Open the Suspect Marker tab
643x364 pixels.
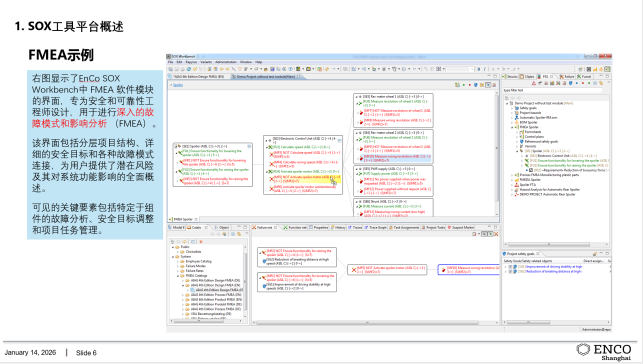click(461, 227)
